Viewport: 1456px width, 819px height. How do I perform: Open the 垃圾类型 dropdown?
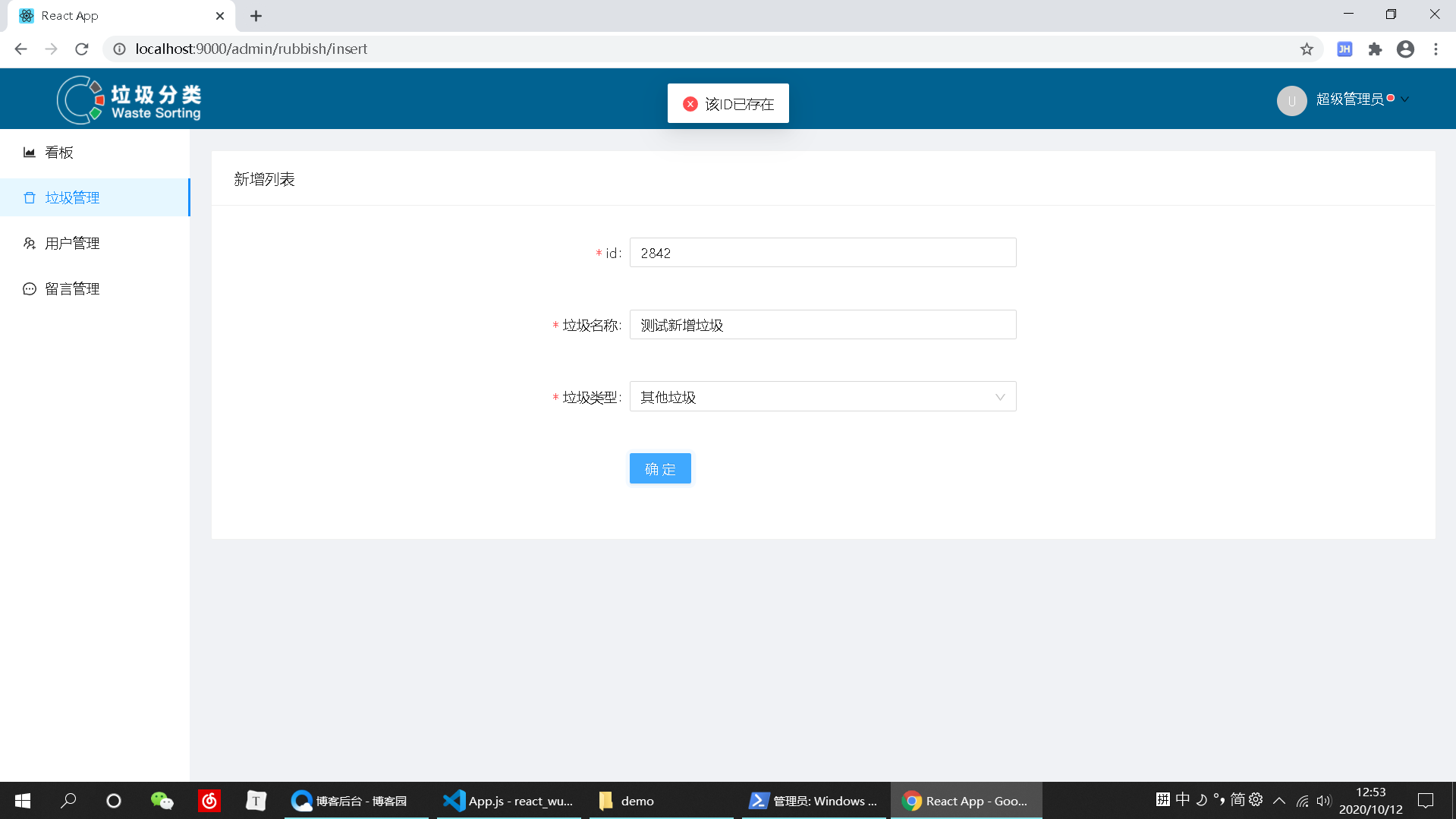pyautogui.click(x=822, y=397)
